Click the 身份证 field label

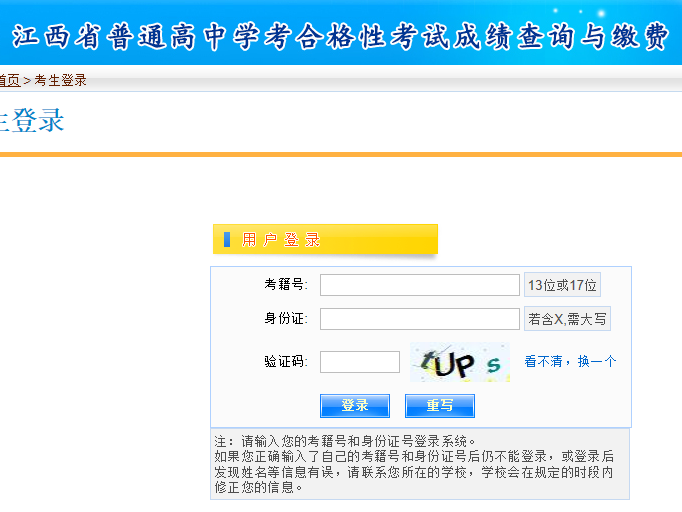(x=286, y=318)
